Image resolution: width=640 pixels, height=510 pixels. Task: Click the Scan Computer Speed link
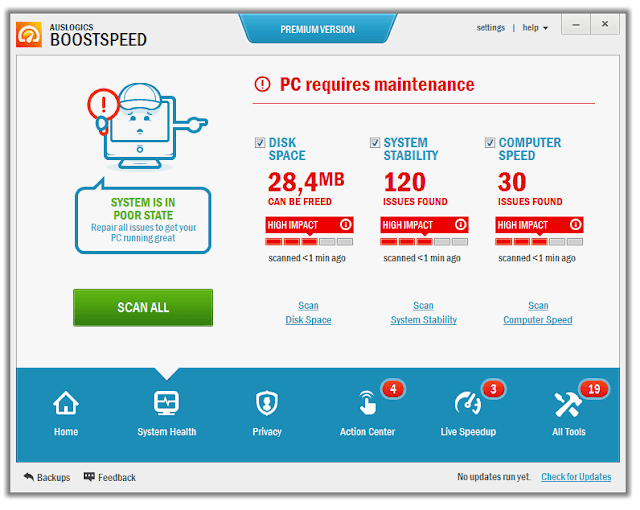point(538,313)
